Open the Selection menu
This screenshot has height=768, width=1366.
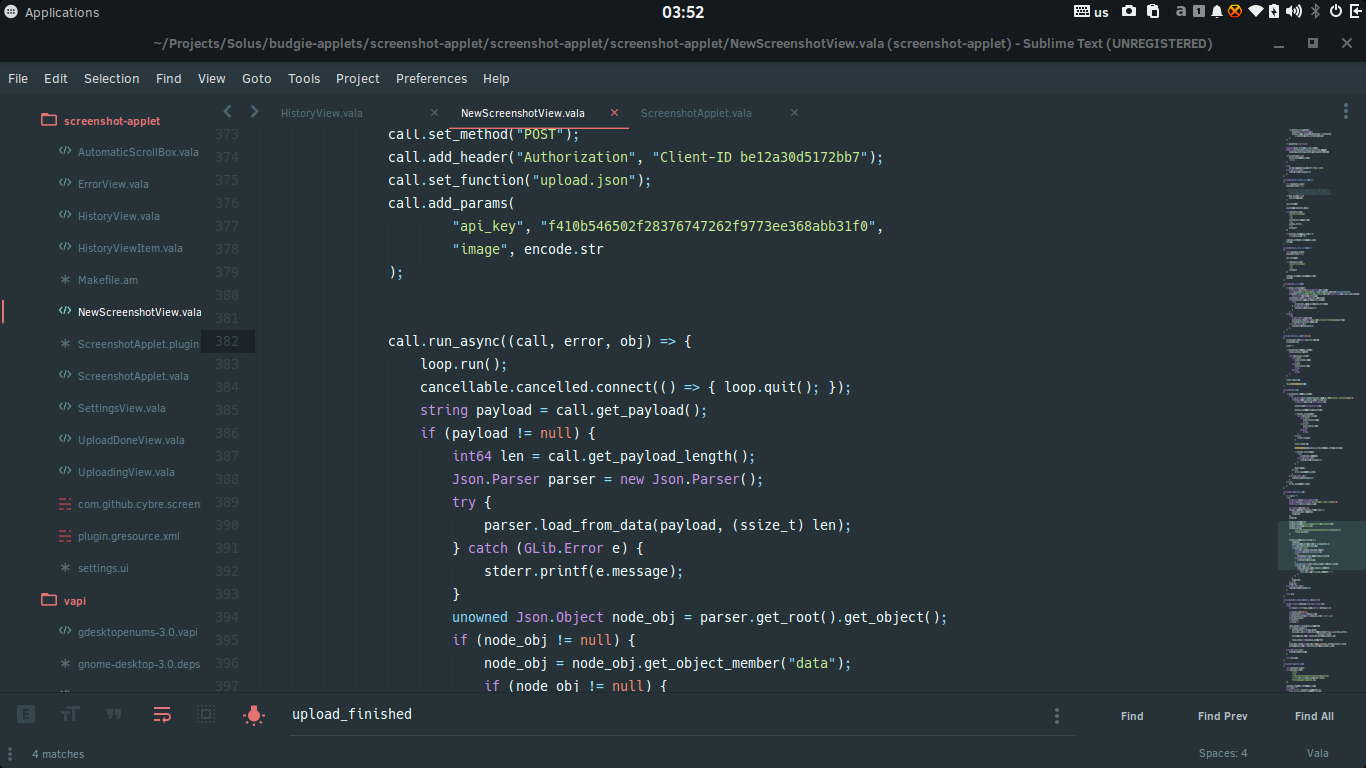pos(111,79)
